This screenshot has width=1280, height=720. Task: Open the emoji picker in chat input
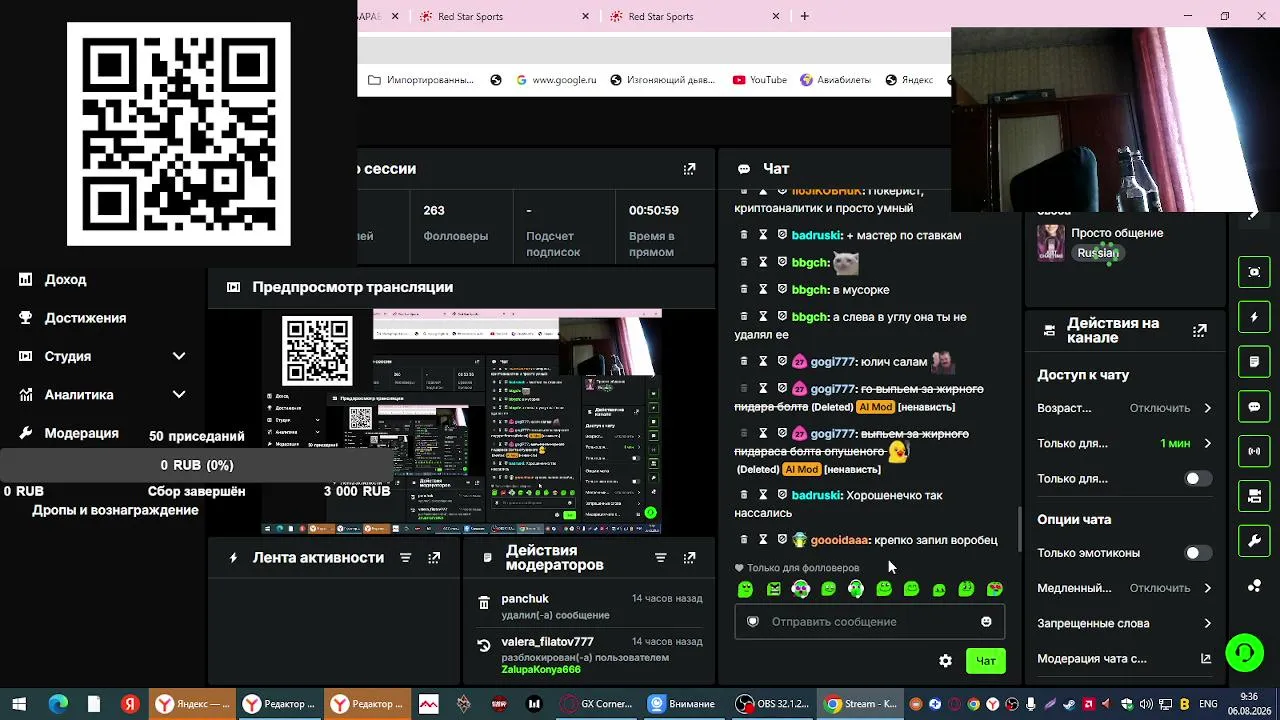click(x=986, y=622)
